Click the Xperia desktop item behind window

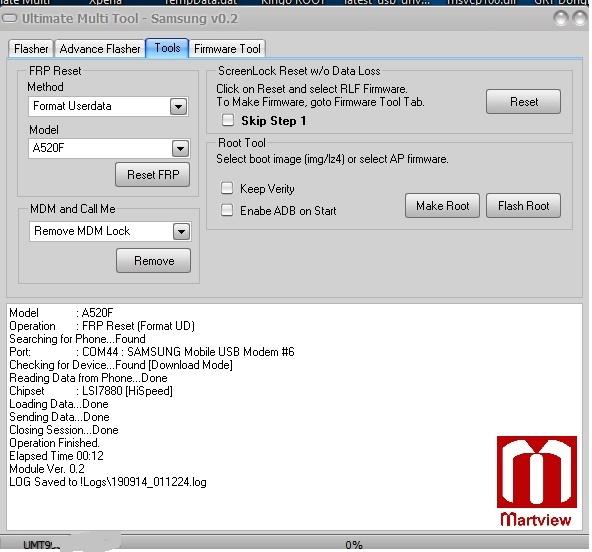click(105, 2)
